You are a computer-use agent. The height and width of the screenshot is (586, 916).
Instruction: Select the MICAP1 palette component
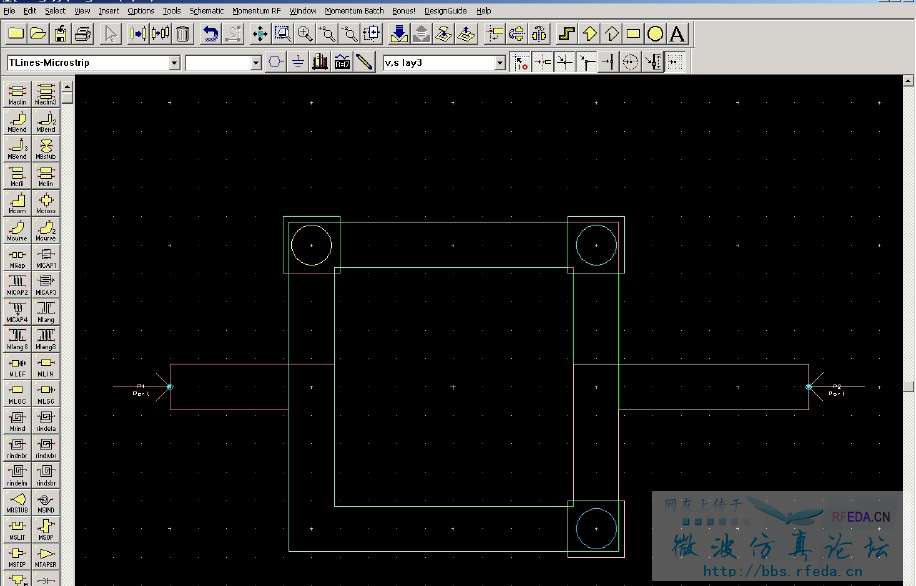pyautogui.click(x=46, y=258)
